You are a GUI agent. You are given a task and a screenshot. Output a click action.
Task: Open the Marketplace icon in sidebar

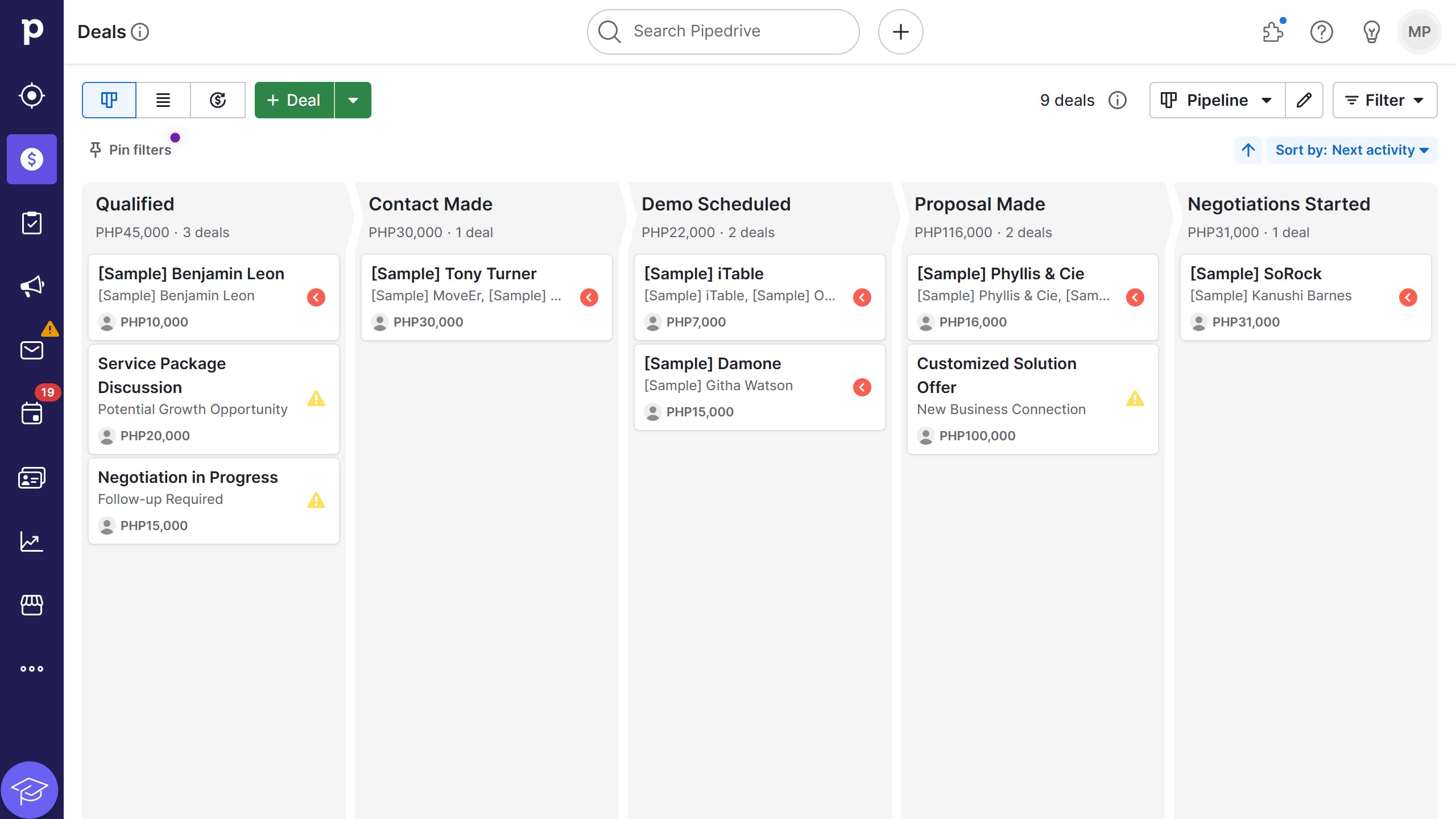click(x=32, y=605)
